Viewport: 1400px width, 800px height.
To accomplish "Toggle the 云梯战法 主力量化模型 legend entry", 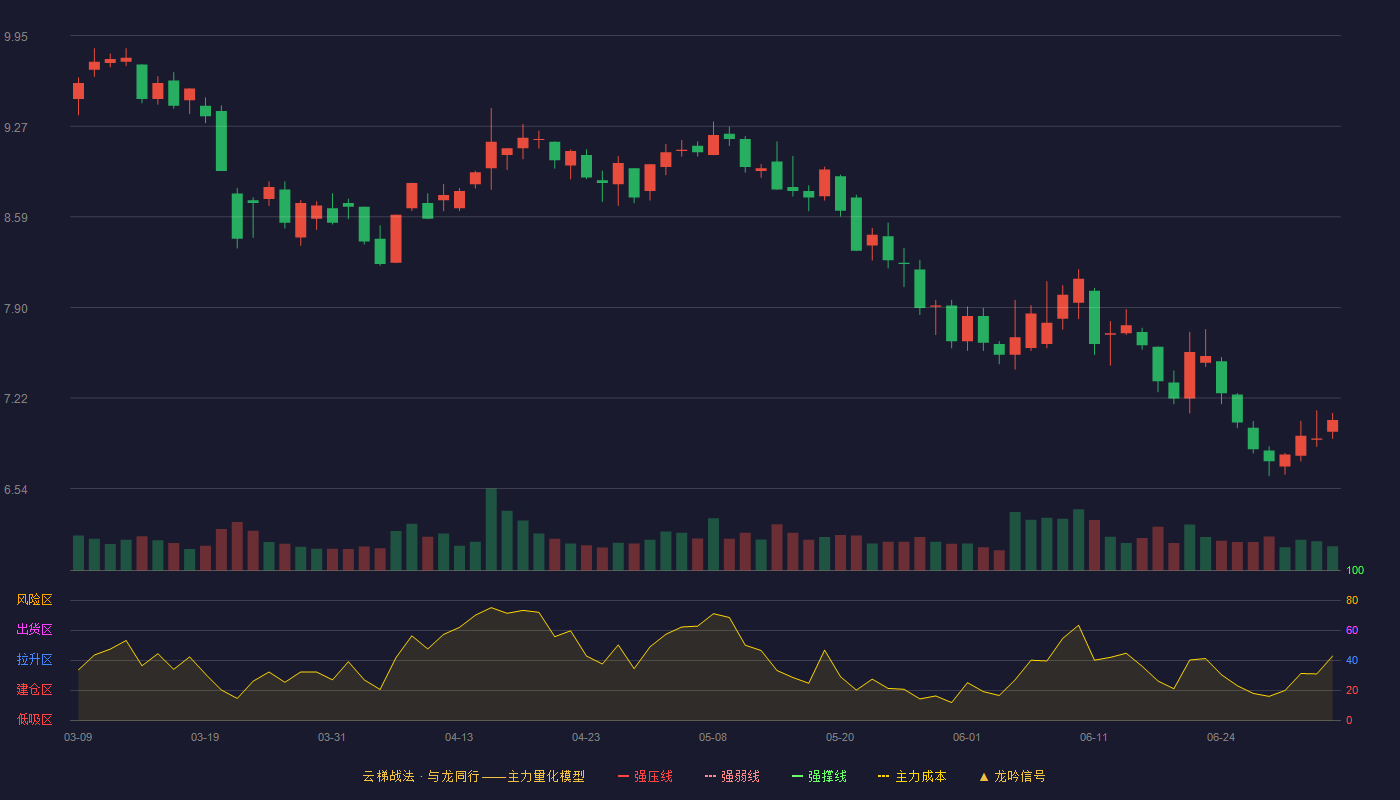I will pyautogui.click(x=473, y=776).
